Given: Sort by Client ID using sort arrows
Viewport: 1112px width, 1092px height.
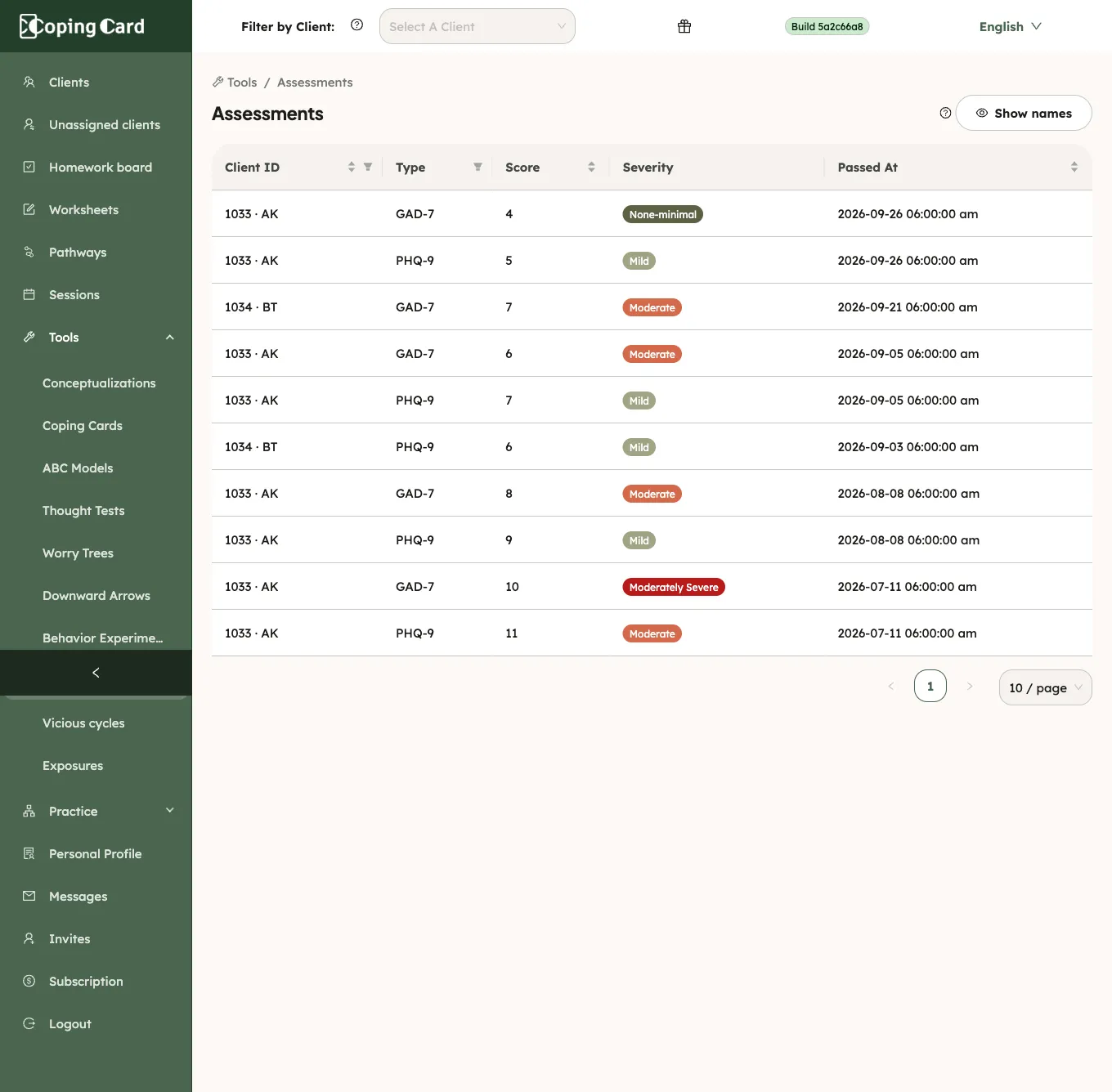Looking at the screenshot, I should (352, 167).
